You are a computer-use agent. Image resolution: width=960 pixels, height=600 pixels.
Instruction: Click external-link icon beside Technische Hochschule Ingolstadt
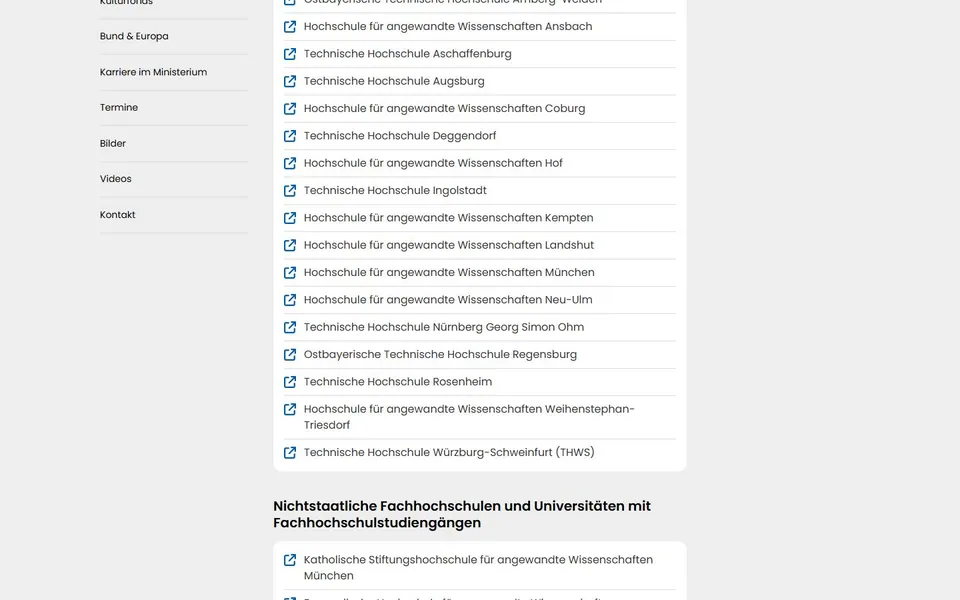290,191
